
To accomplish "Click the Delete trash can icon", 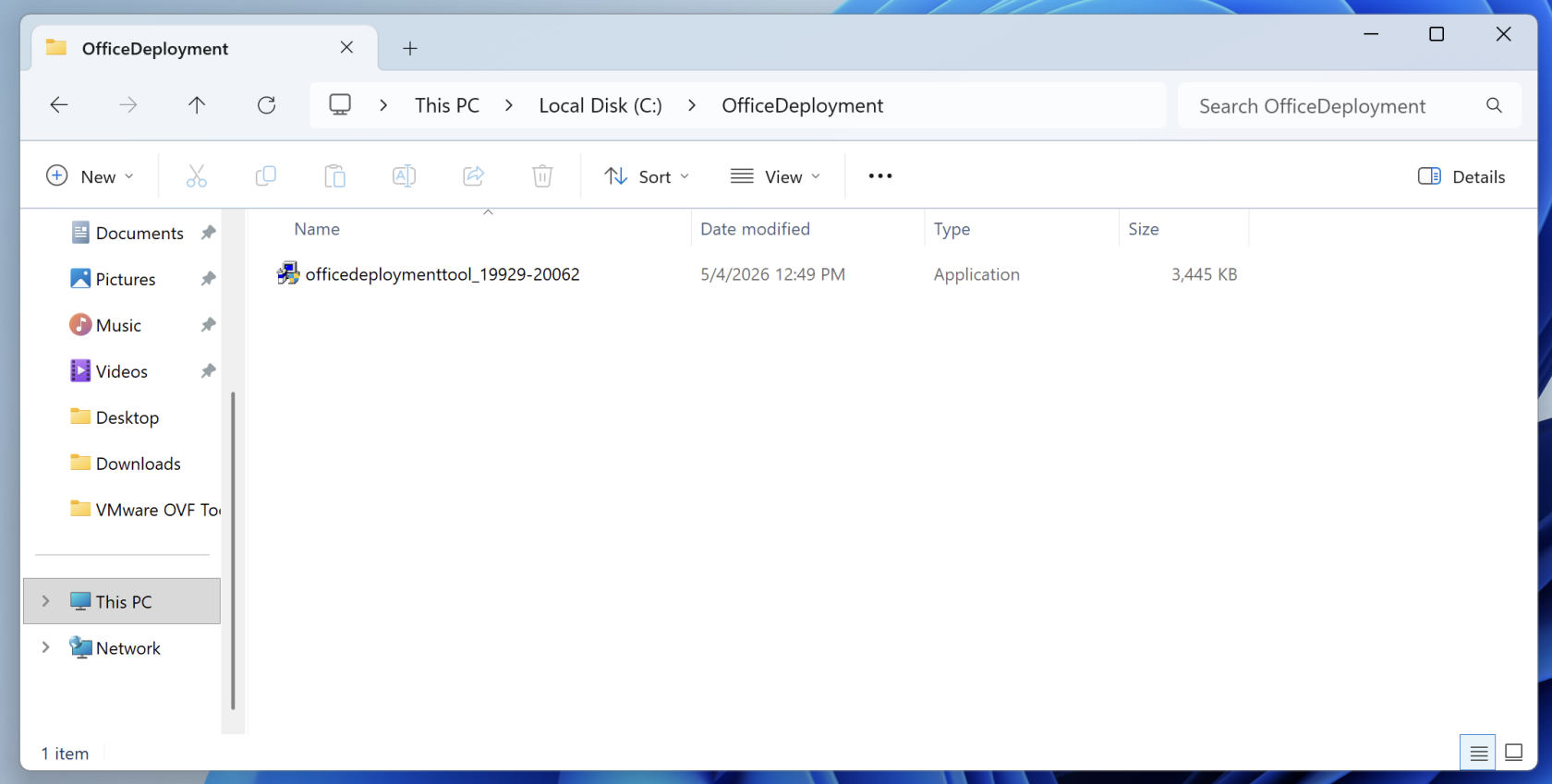I will 542,176.
